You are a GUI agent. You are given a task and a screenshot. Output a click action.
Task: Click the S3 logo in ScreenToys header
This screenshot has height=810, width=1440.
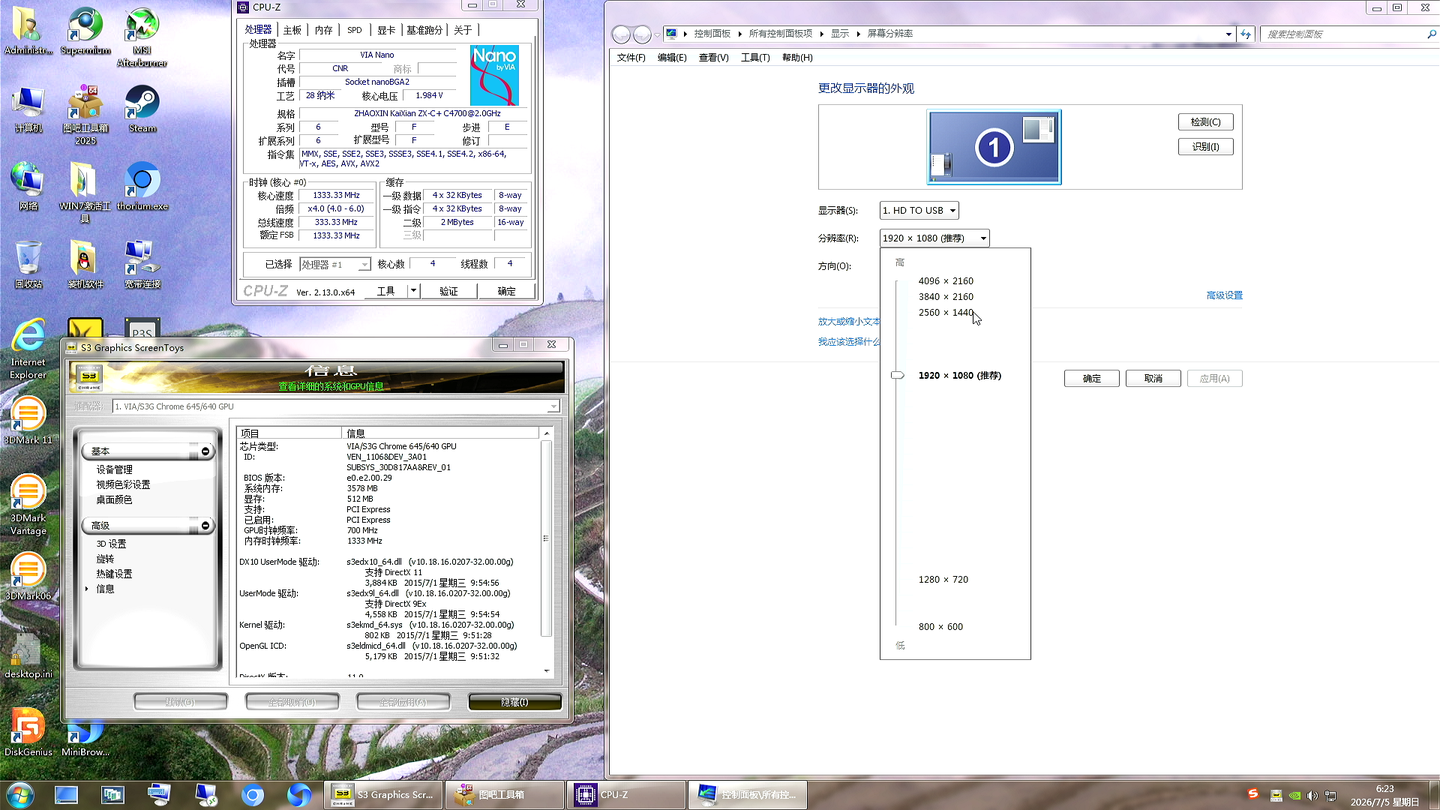click(x=90, y=377)
